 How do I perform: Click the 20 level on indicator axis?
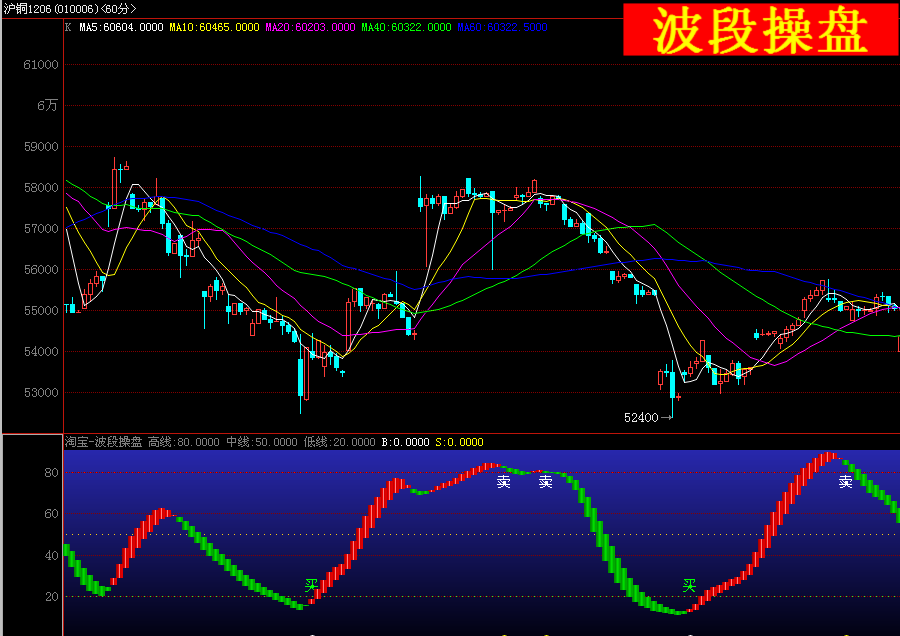point(52,596)
